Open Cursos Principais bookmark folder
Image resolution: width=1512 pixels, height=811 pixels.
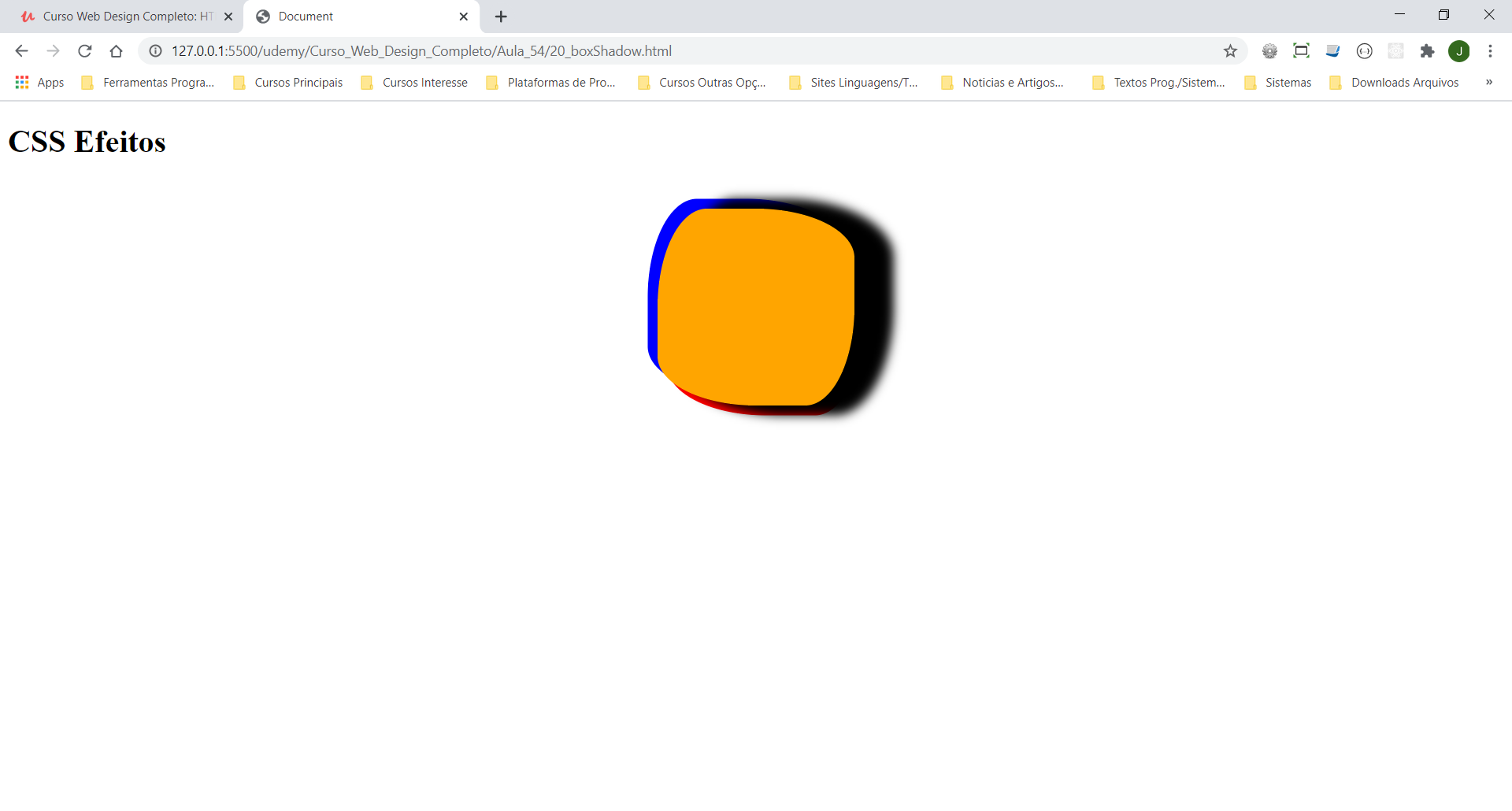pyautogui.click(x=288, y=83)
